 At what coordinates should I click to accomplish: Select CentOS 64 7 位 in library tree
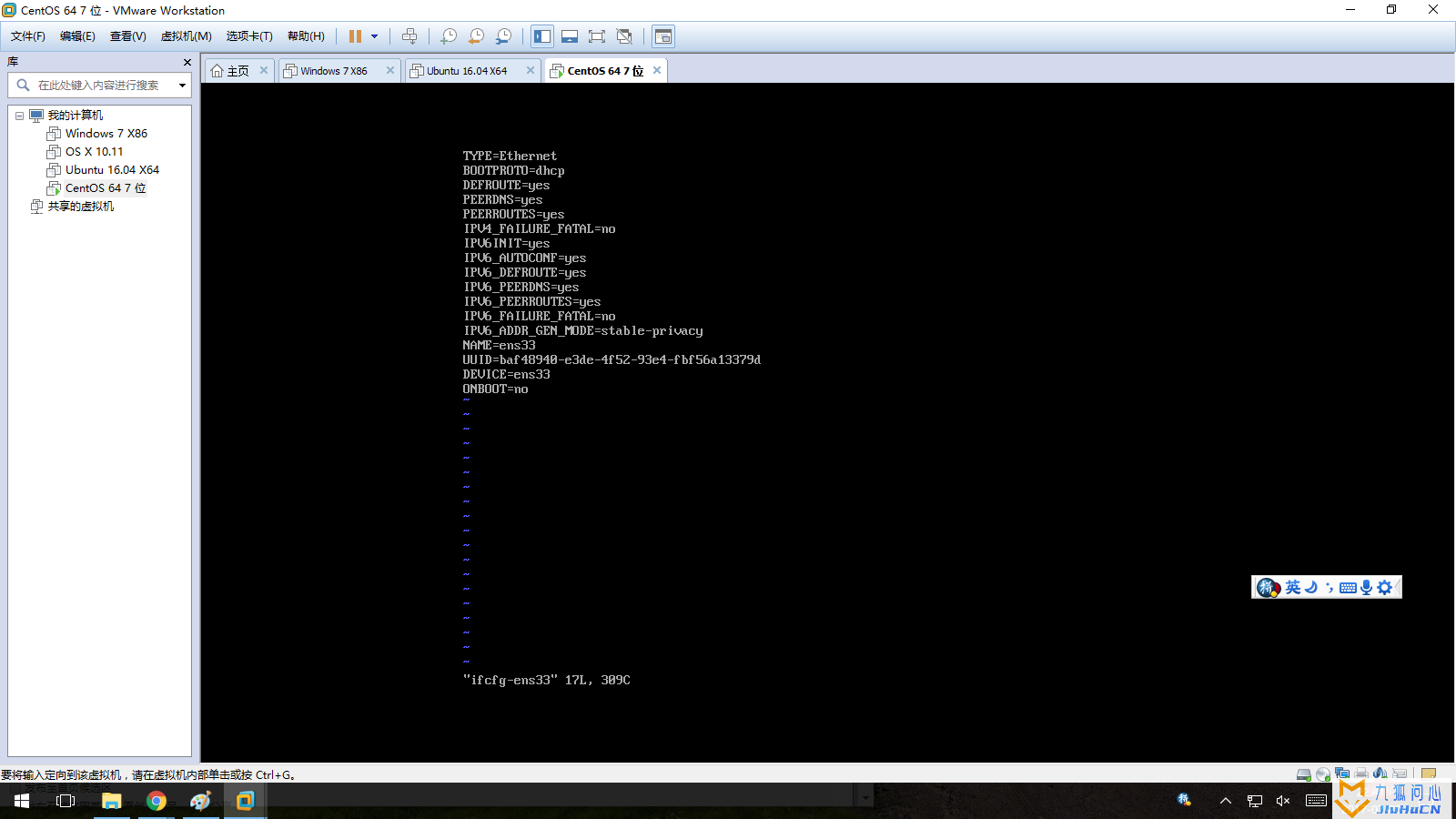click(x=105, y=188)
